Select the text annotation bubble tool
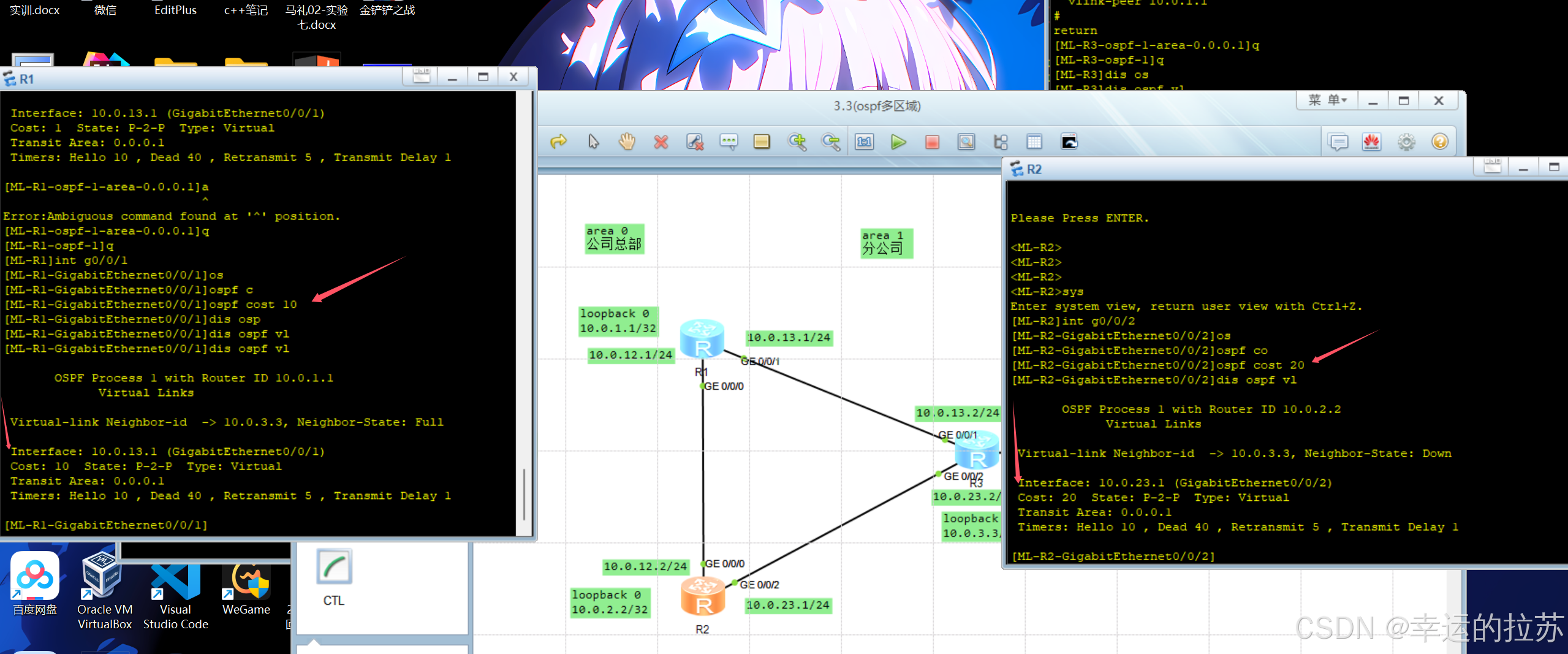Viewport: 1568px width, 654px height. pyautogui.click(x=728, y=142)
